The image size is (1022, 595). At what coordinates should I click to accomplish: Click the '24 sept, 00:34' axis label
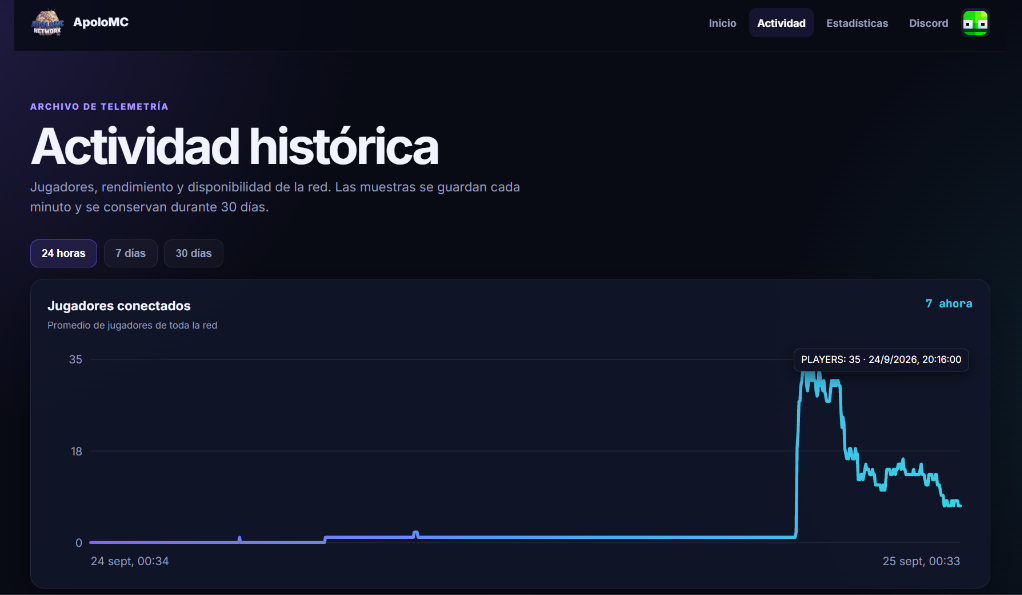(x=130, y=561)
